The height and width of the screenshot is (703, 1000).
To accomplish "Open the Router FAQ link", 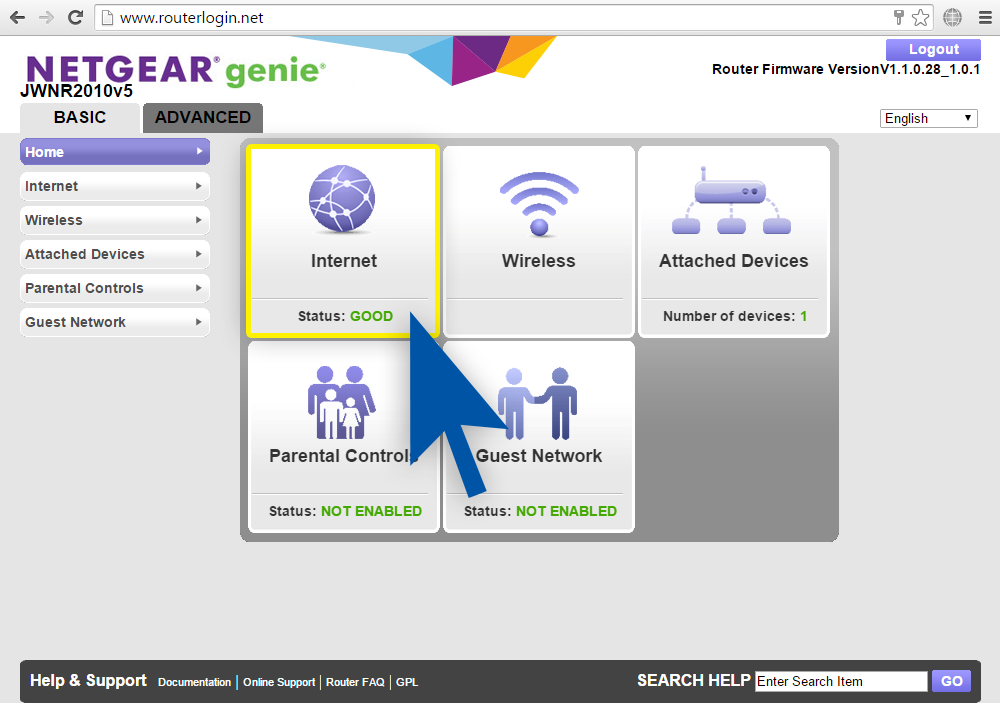I will [x=355, y=682].
